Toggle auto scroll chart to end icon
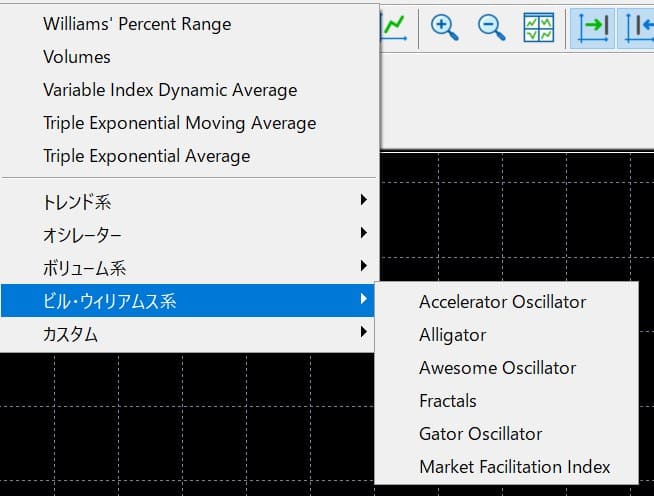This screenshot has height=496, width=654. click(592, 28)
